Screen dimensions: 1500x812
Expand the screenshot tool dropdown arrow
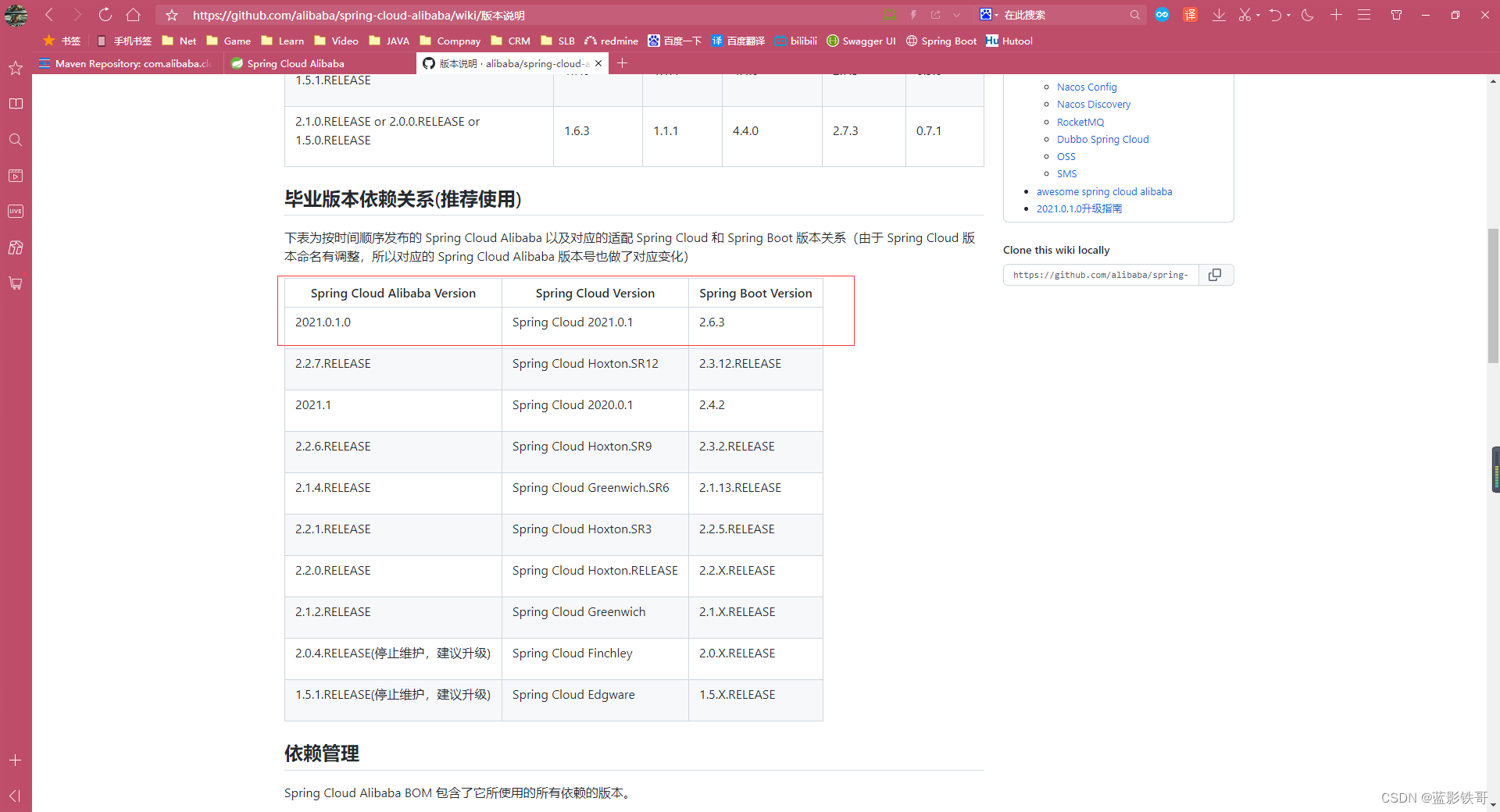tap(1258, 15)
